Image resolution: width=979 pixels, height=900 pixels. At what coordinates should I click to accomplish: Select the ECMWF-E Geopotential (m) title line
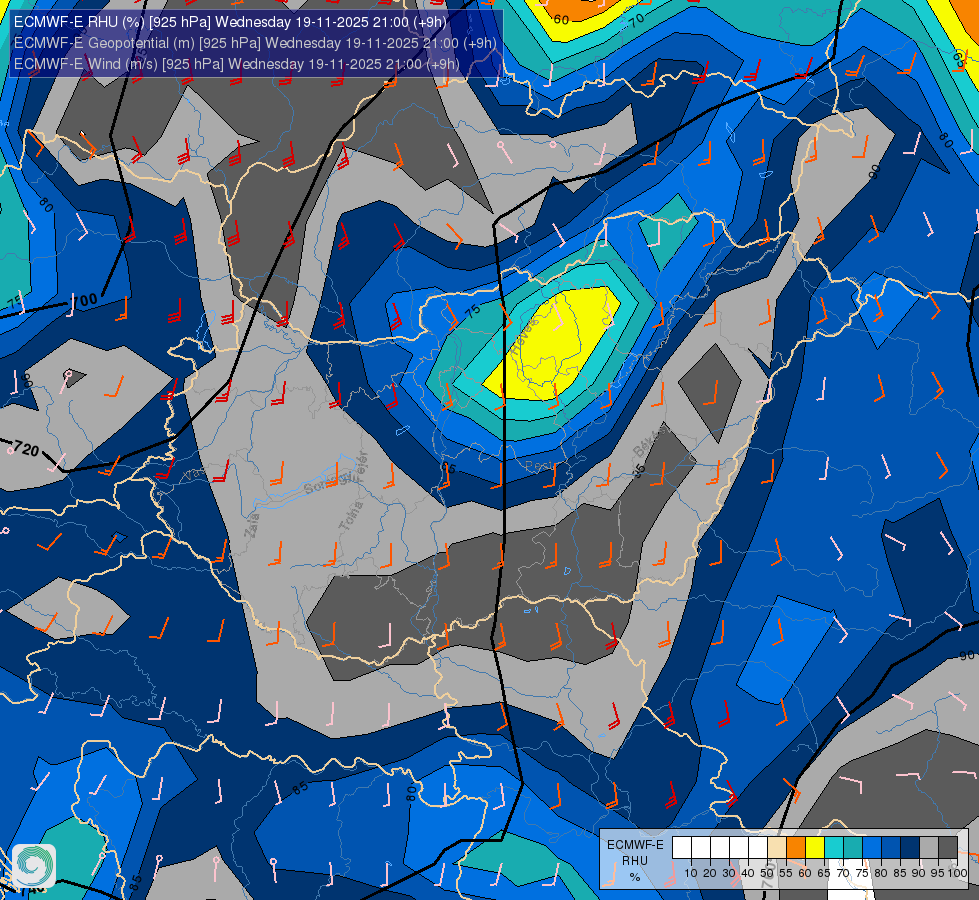[x=255, y=43]
